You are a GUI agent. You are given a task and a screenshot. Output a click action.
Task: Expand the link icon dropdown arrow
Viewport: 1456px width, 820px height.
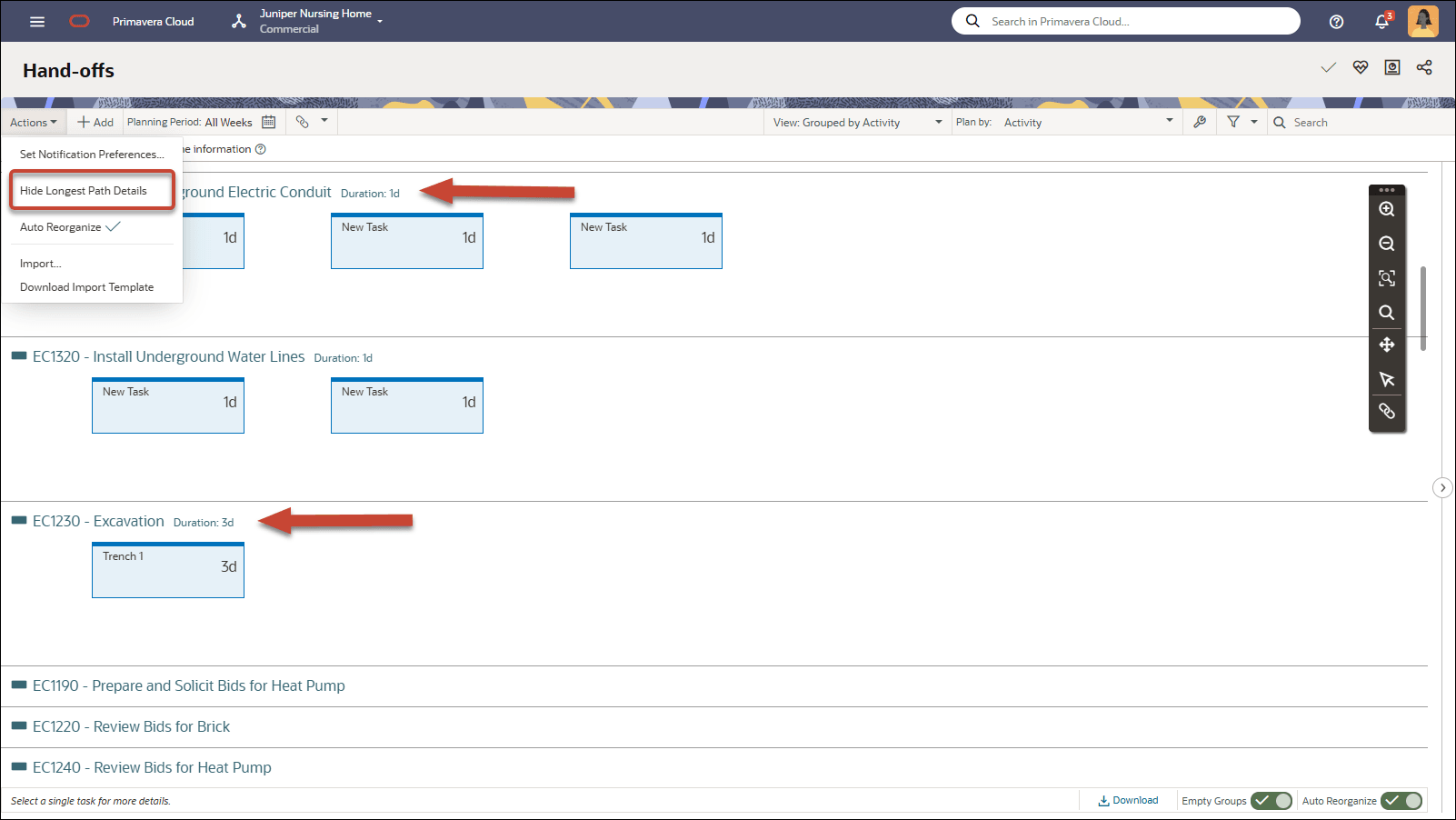324,120
